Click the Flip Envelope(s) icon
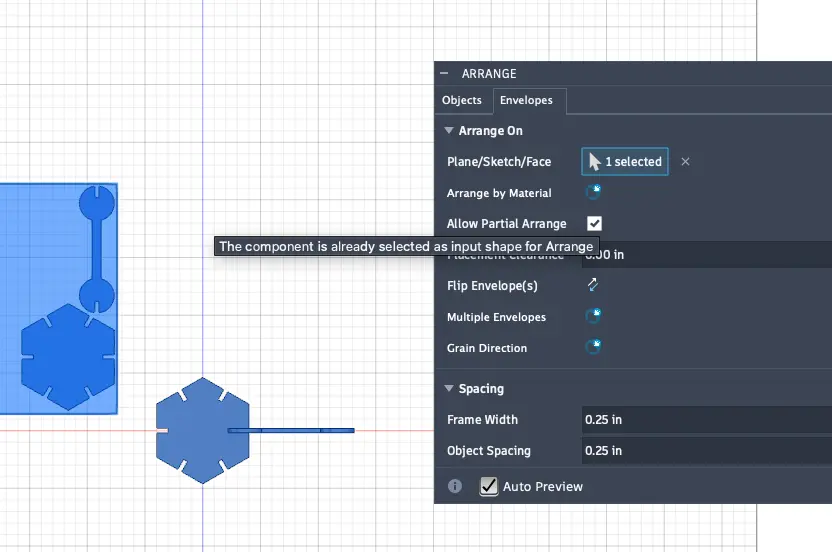The image size is (832, 552). point(593,285)
